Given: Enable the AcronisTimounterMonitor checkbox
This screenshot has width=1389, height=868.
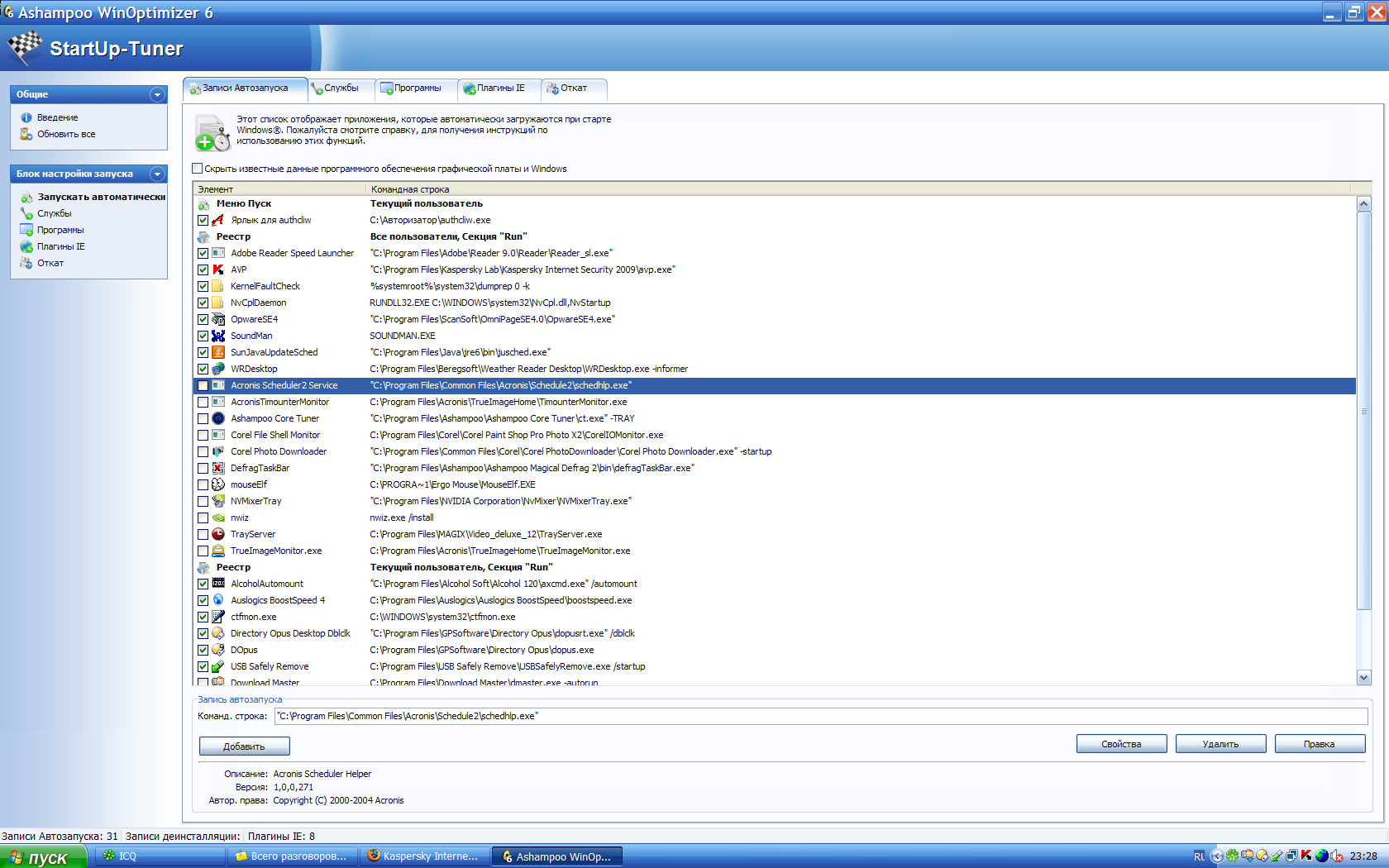Looking at the screenshot, I should pyautogui.click(x=203, y=402).
